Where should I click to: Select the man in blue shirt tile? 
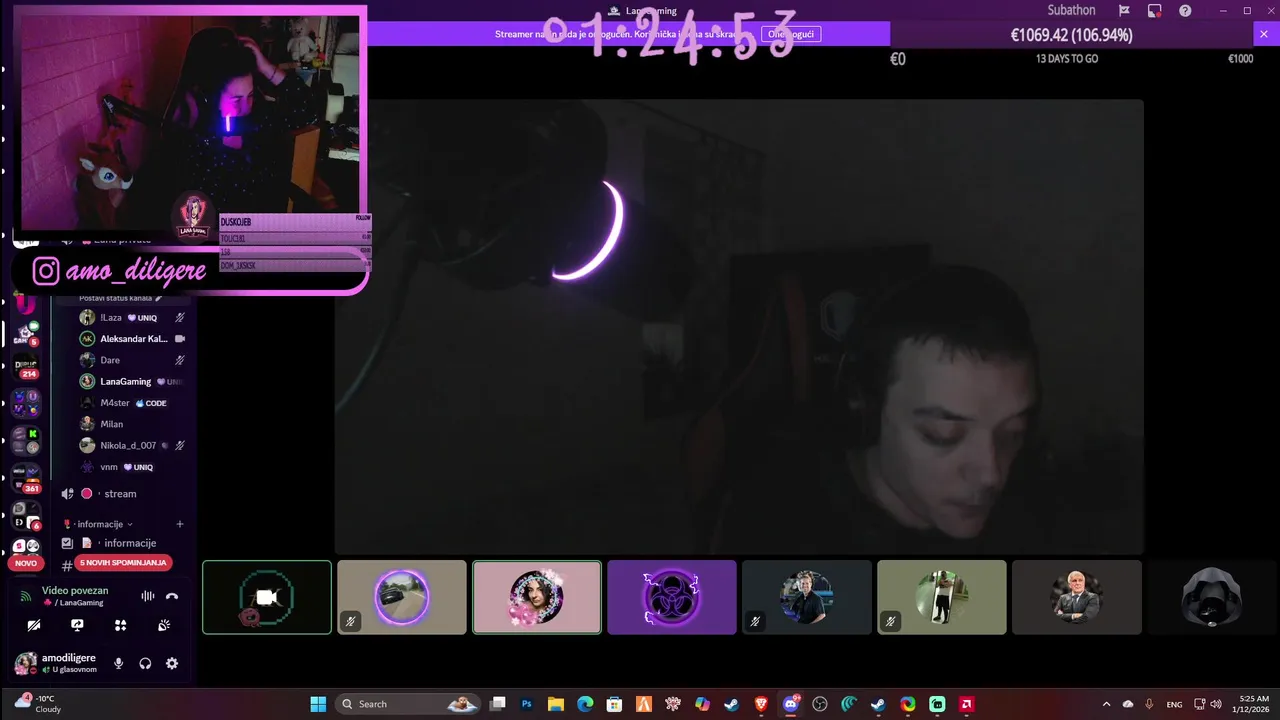coord(807,597)
